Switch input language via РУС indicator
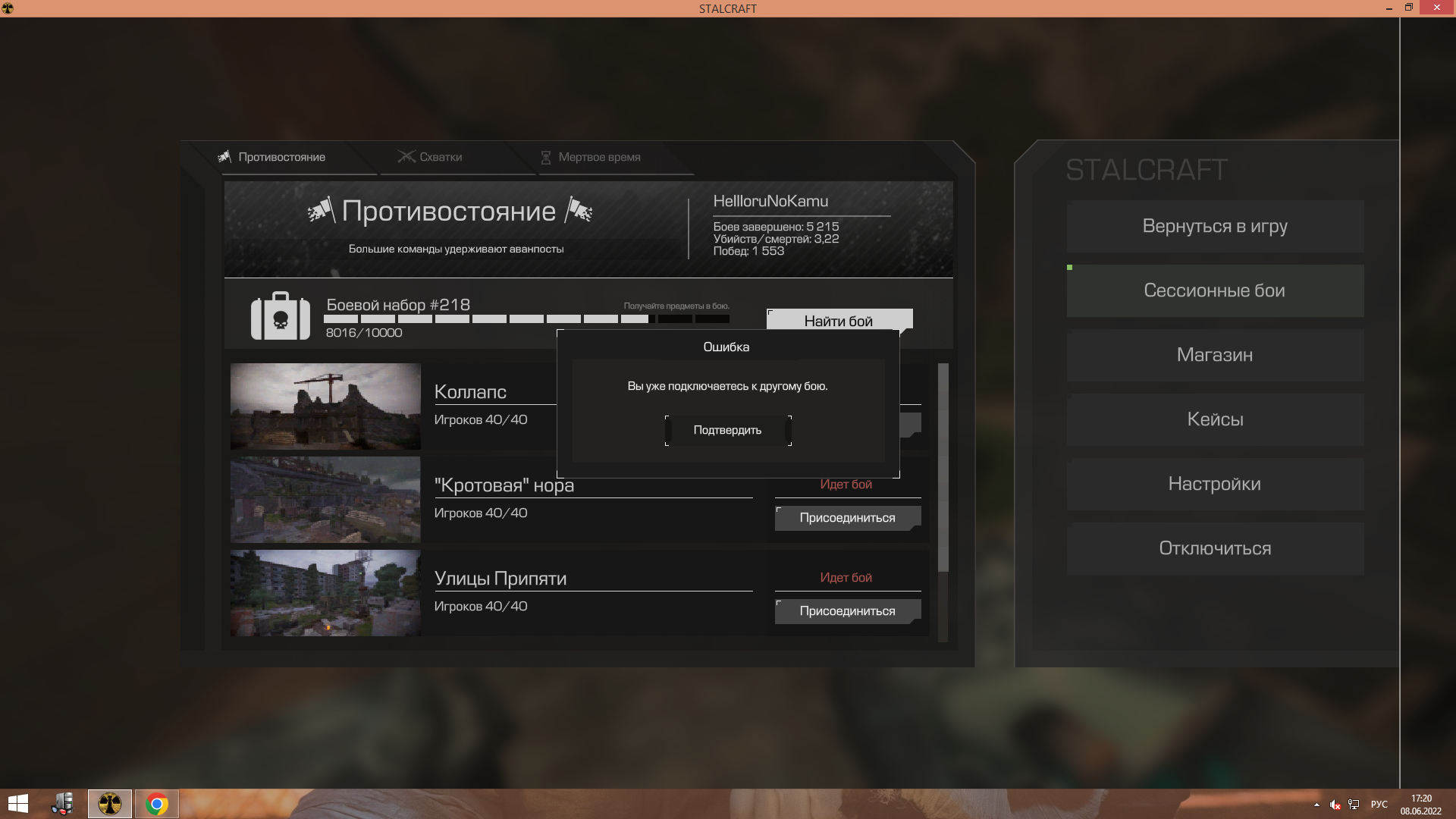This screenshot has height=819, width=1456. point(1379,805)
